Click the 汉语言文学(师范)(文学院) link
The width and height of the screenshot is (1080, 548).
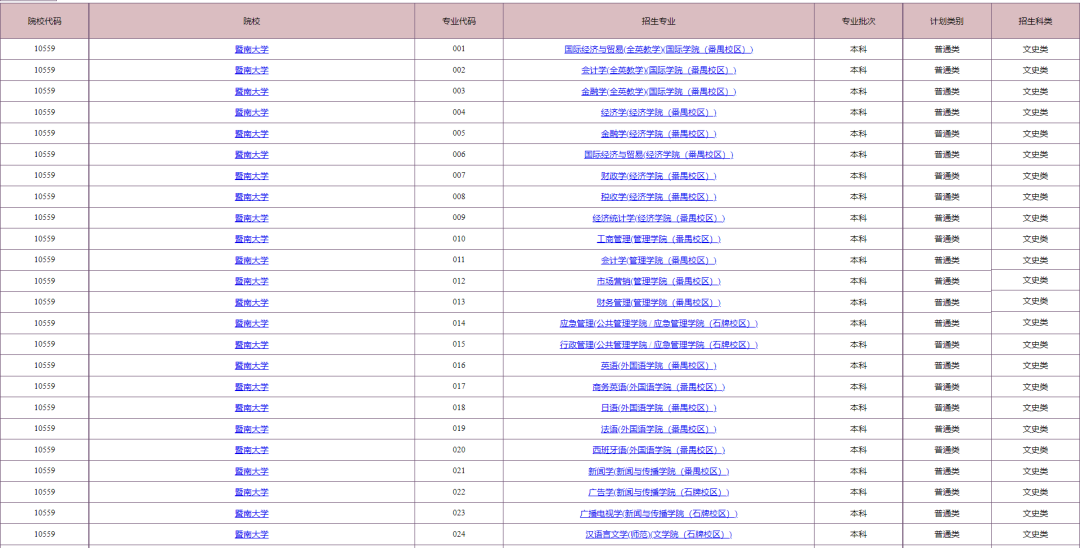click(x=658, y=534)
